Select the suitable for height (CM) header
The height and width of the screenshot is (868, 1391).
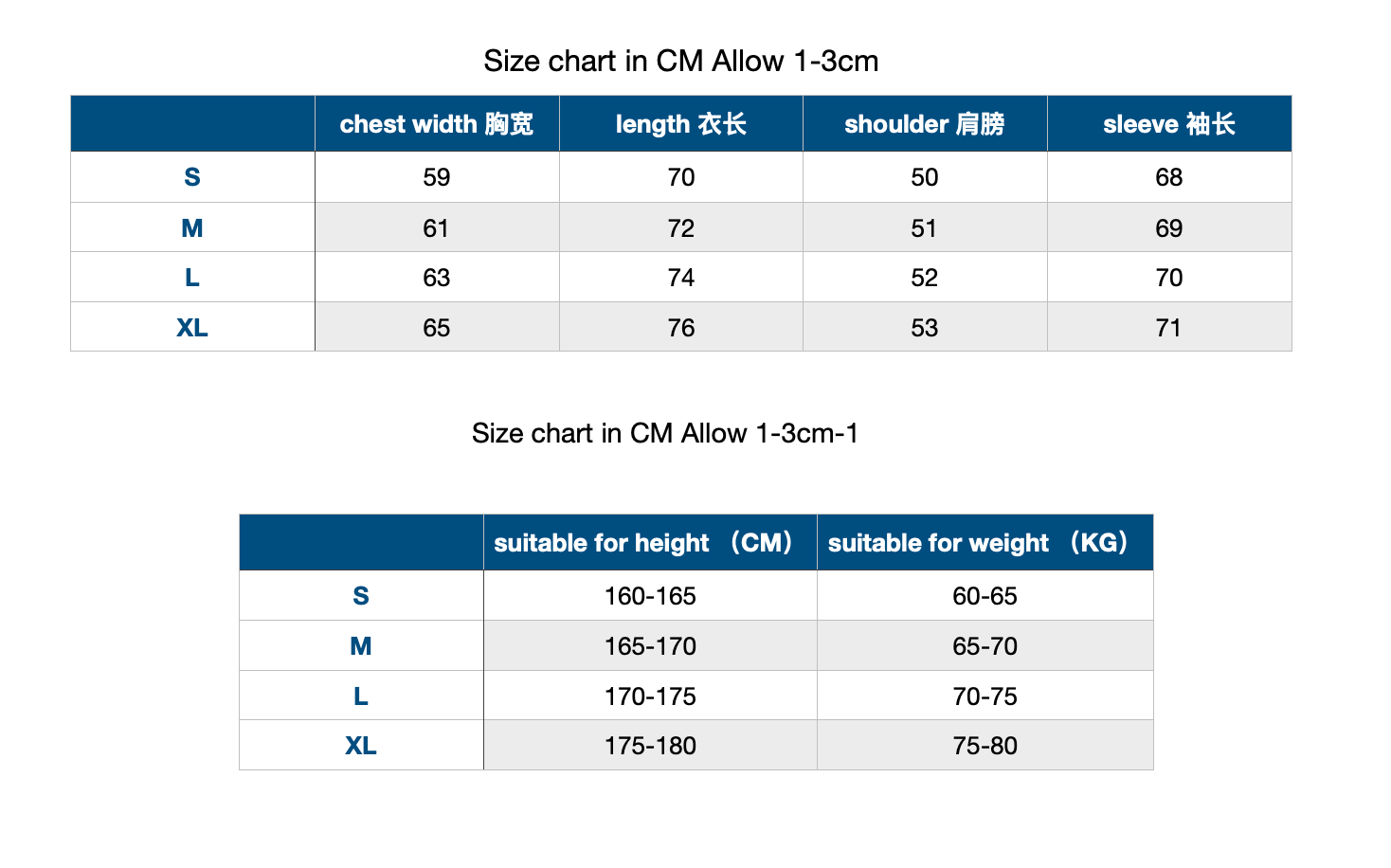pos(650,543)
